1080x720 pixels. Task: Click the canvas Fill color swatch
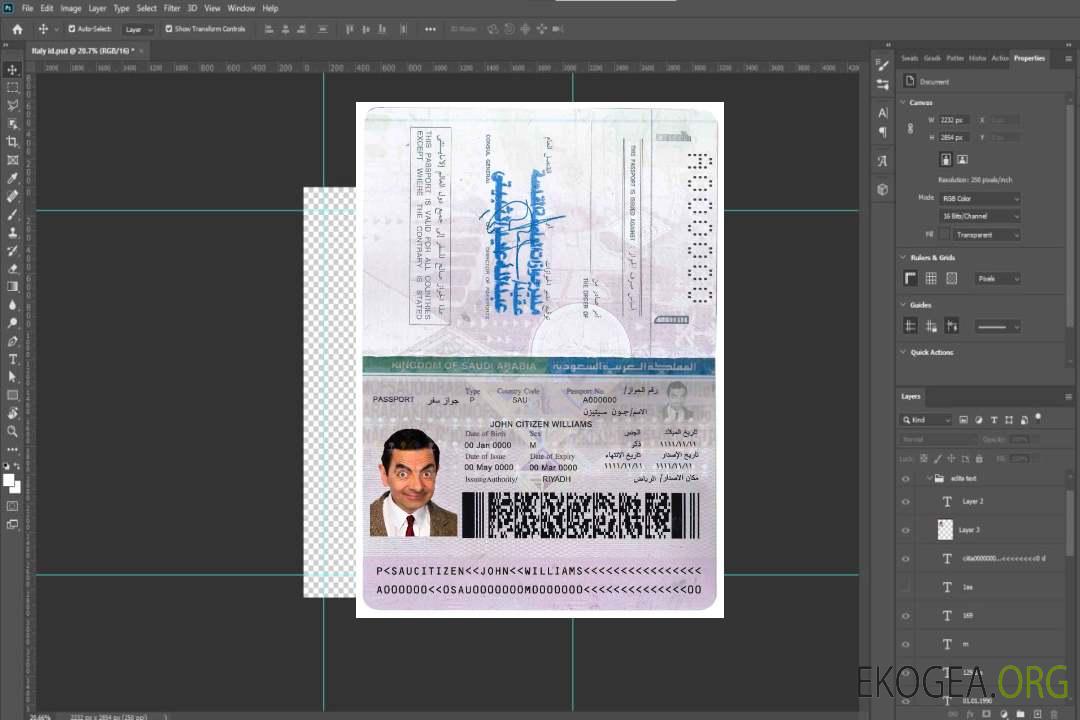point(944,235)
